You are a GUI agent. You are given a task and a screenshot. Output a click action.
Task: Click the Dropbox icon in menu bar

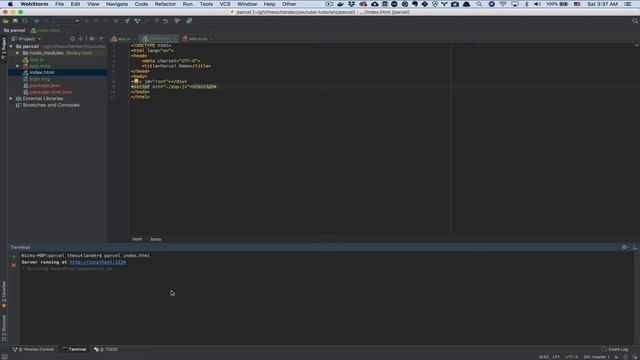(351, 4)
